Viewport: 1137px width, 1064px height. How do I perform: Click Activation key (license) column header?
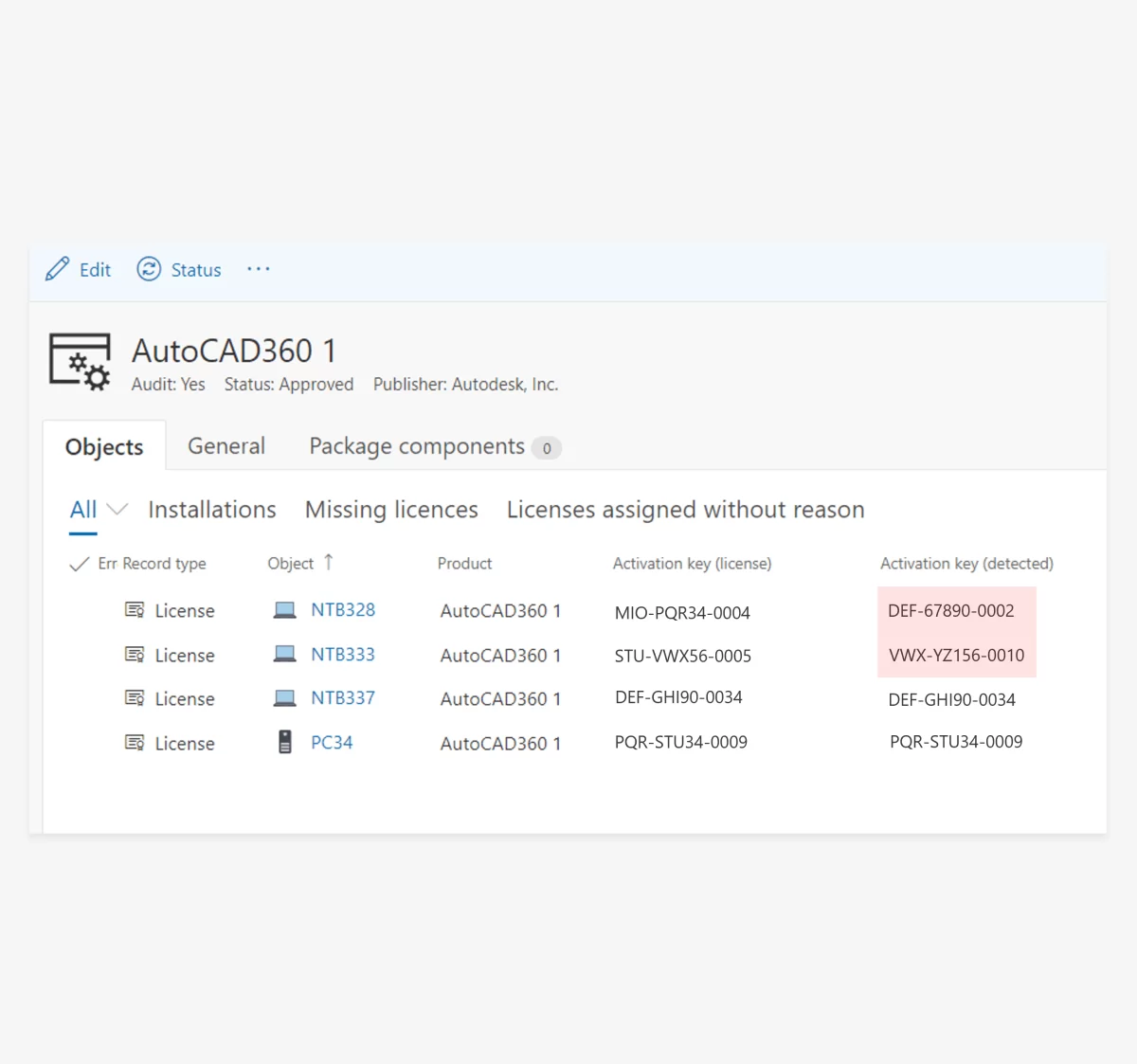(x=692, y=564)
